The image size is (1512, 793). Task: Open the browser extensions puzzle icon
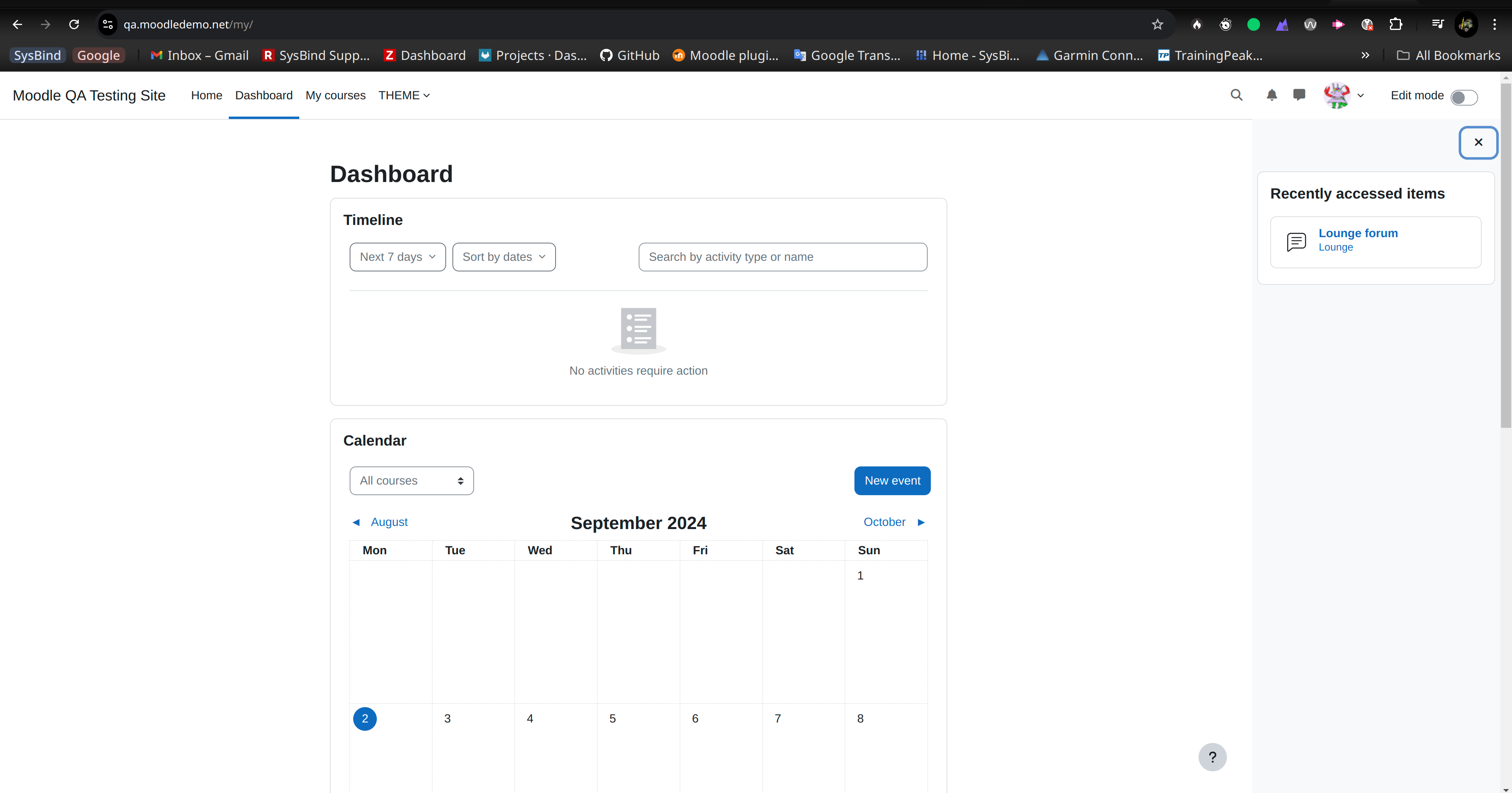point(1396,24)
